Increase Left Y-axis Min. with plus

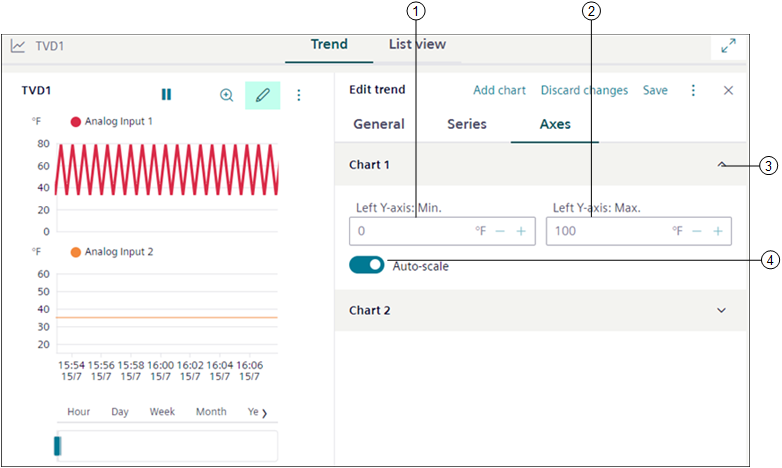521,231
